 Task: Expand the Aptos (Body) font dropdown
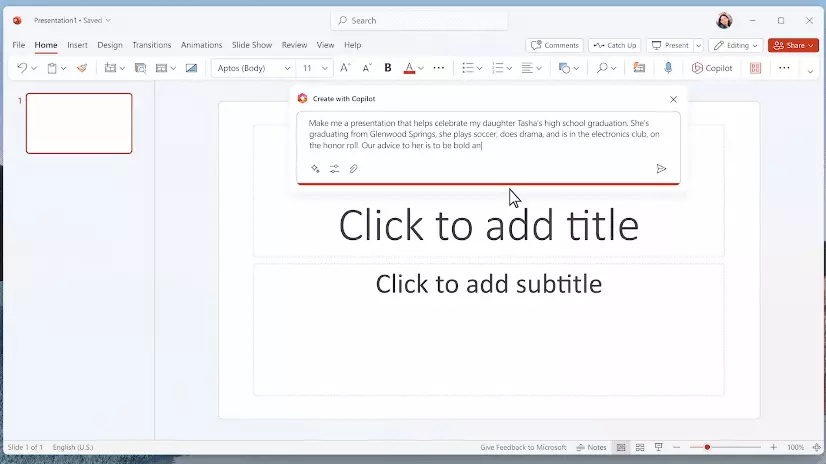[x=287, y=68]
